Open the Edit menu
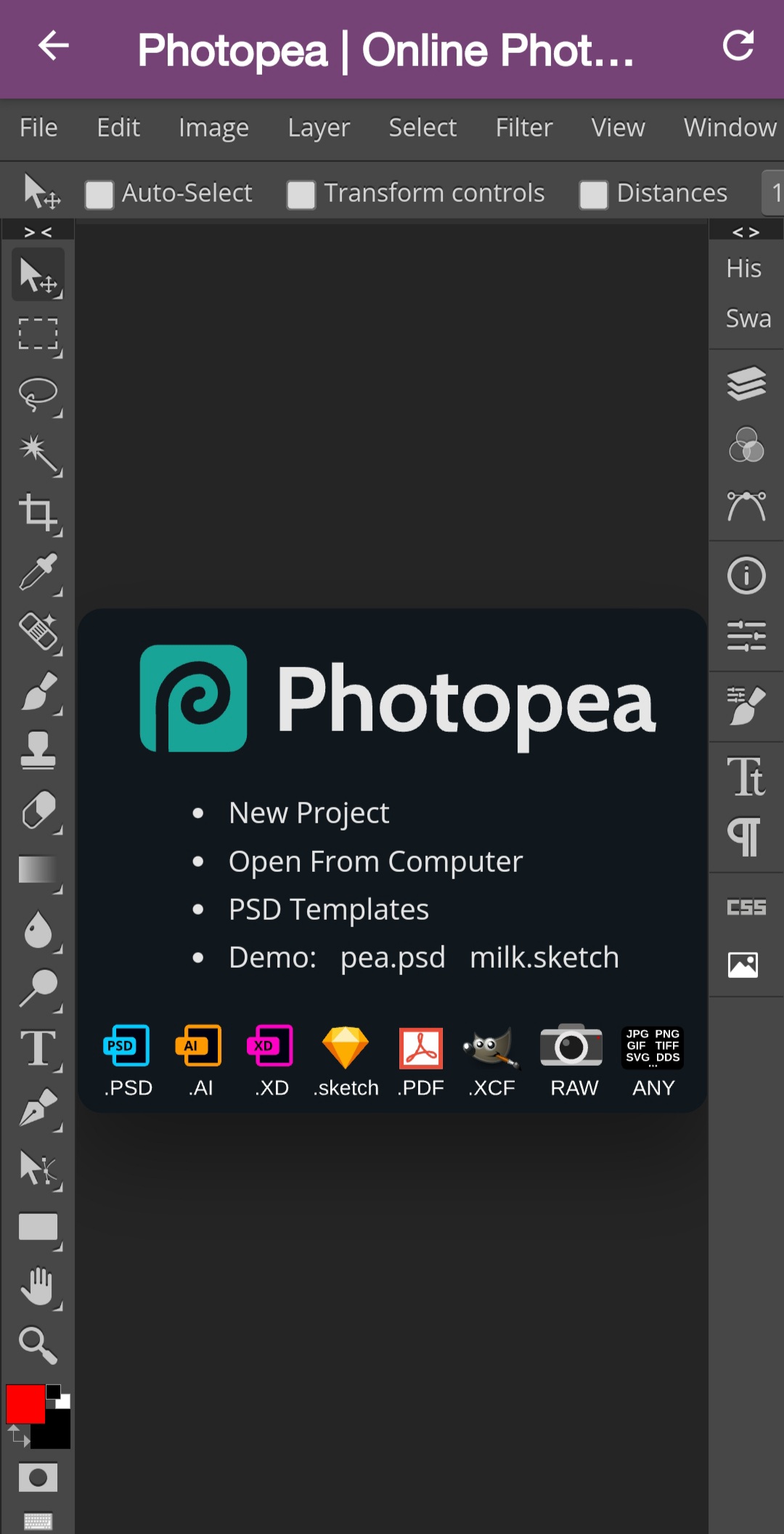784x1534 pixels. (118, 128)
